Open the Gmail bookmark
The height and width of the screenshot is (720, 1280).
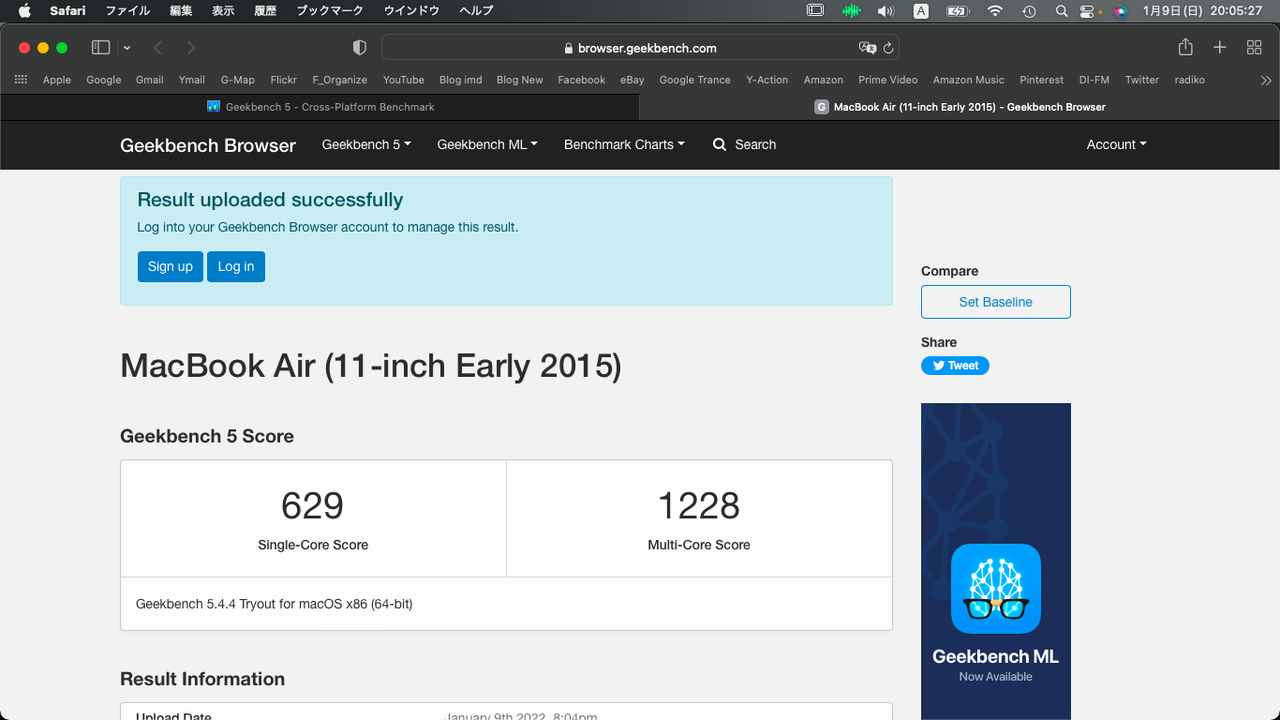(x=150, y=80)
